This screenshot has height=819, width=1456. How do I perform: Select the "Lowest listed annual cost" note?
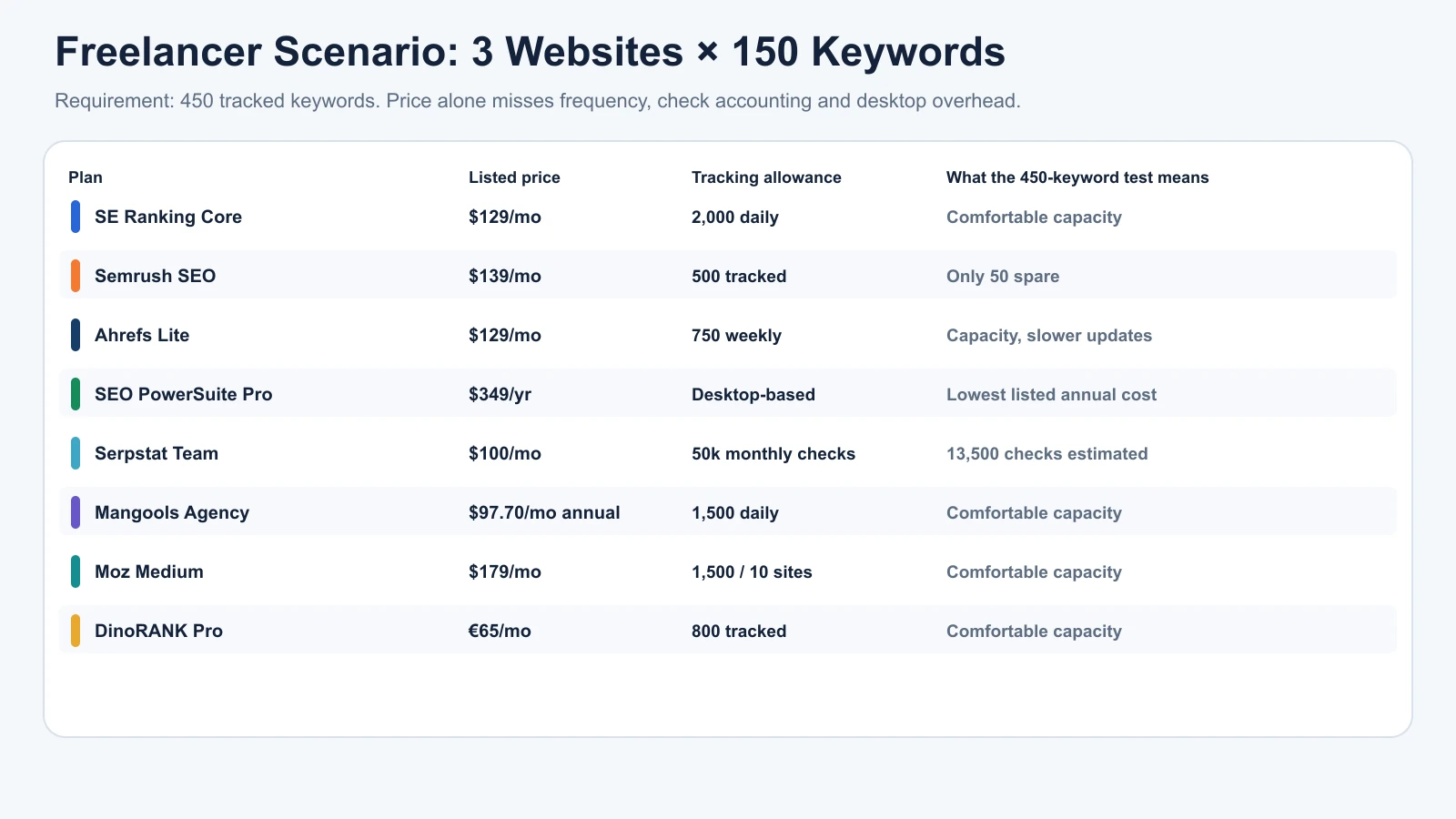[1051, 395]
